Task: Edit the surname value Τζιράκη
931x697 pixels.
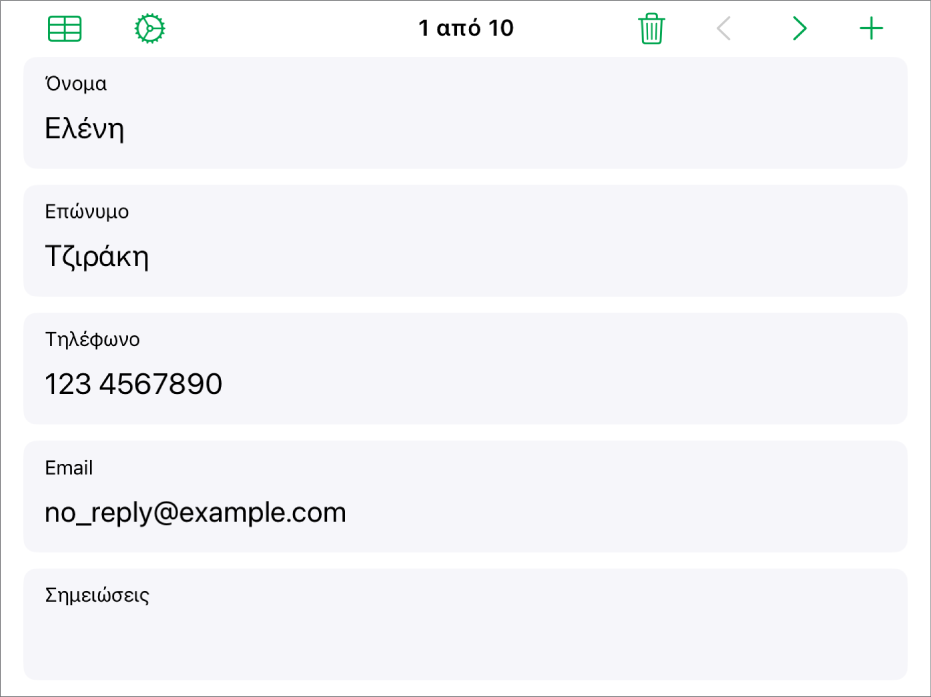Action: (97, 256)
